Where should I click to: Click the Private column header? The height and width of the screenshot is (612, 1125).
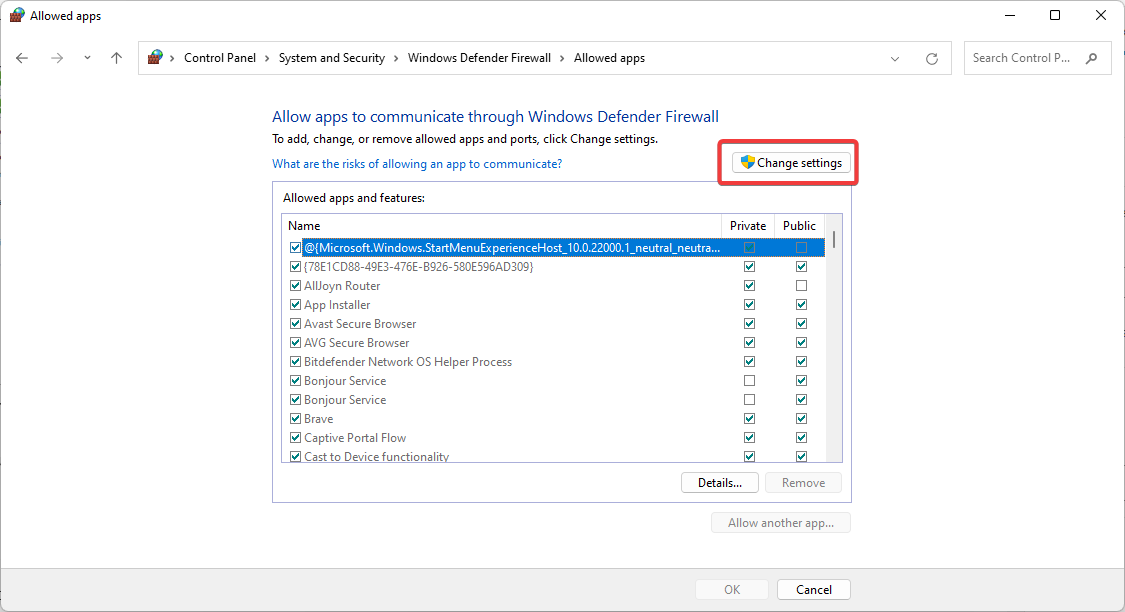[748, 225]
